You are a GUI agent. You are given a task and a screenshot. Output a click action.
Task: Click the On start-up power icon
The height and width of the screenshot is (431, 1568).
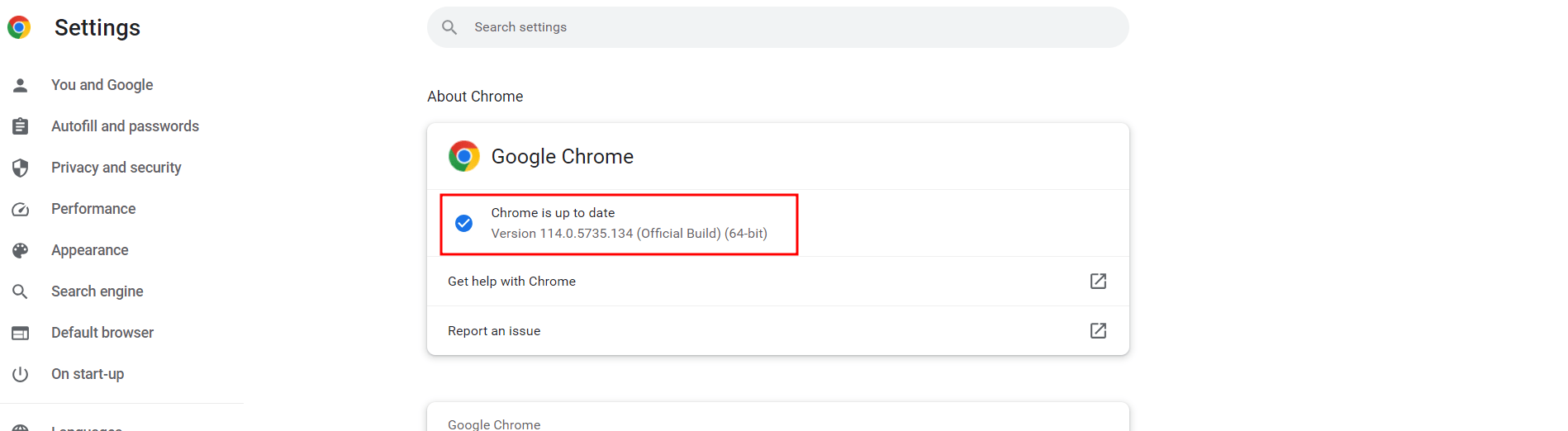click(21, 374)
